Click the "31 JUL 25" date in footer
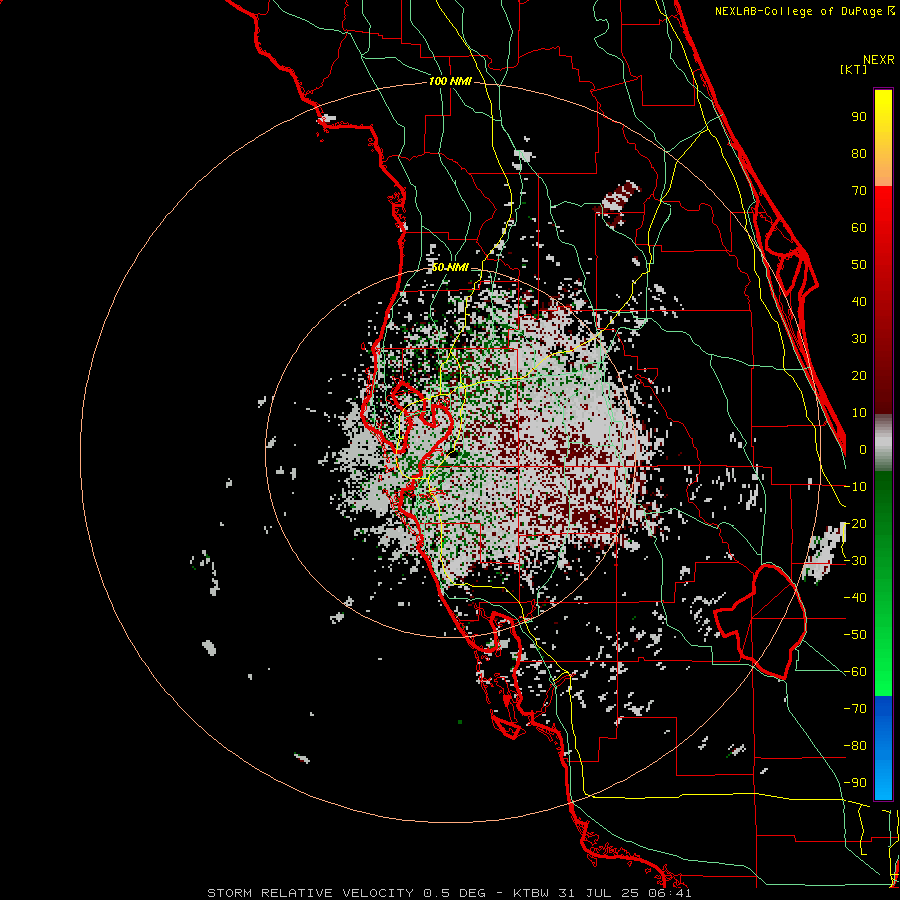Image resolution: width=900 pixels, height=900 pixels. [598, 893]
